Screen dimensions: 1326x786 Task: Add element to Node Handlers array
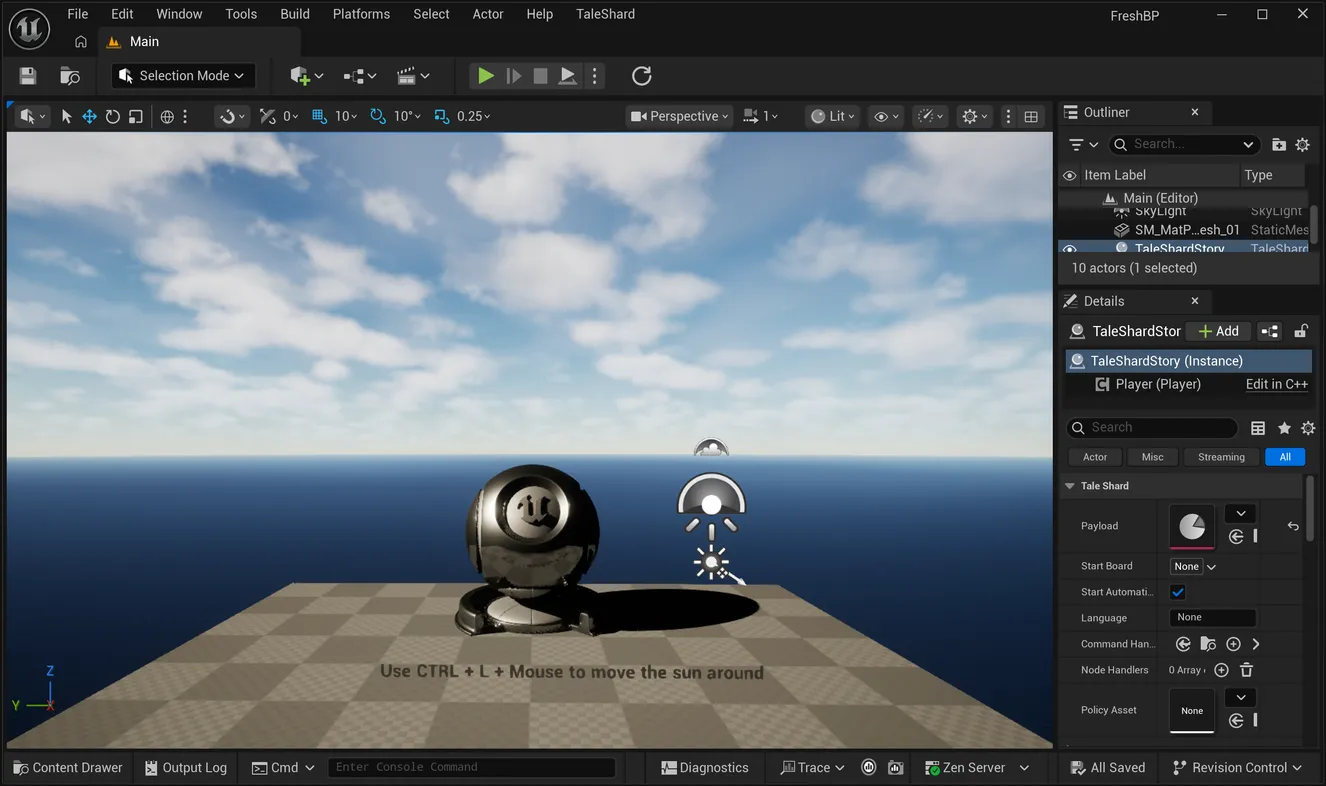pos(1221,670)
